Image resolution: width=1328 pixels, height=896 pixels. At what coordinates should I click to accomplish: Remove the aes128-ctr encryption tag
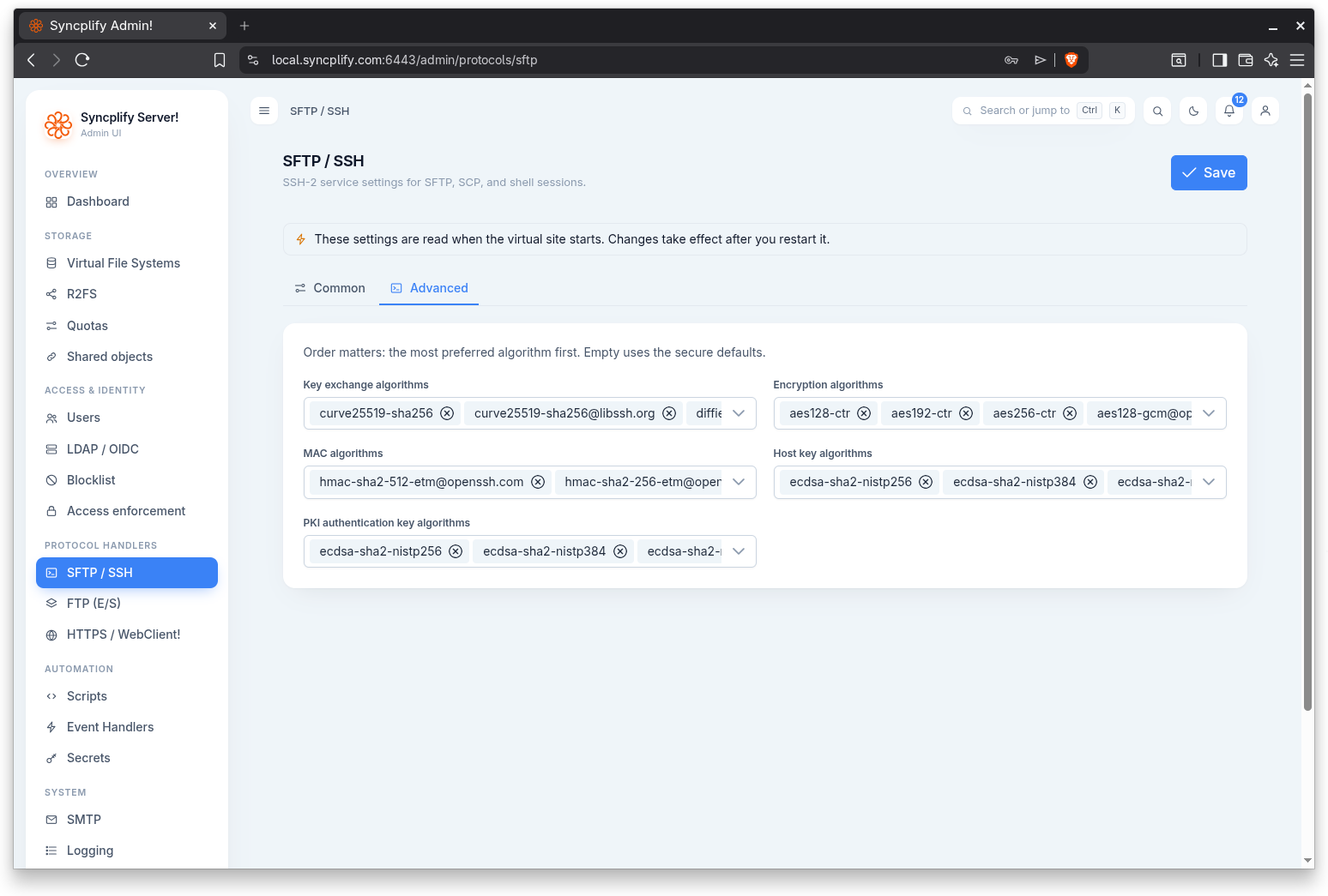coord(864,413)
